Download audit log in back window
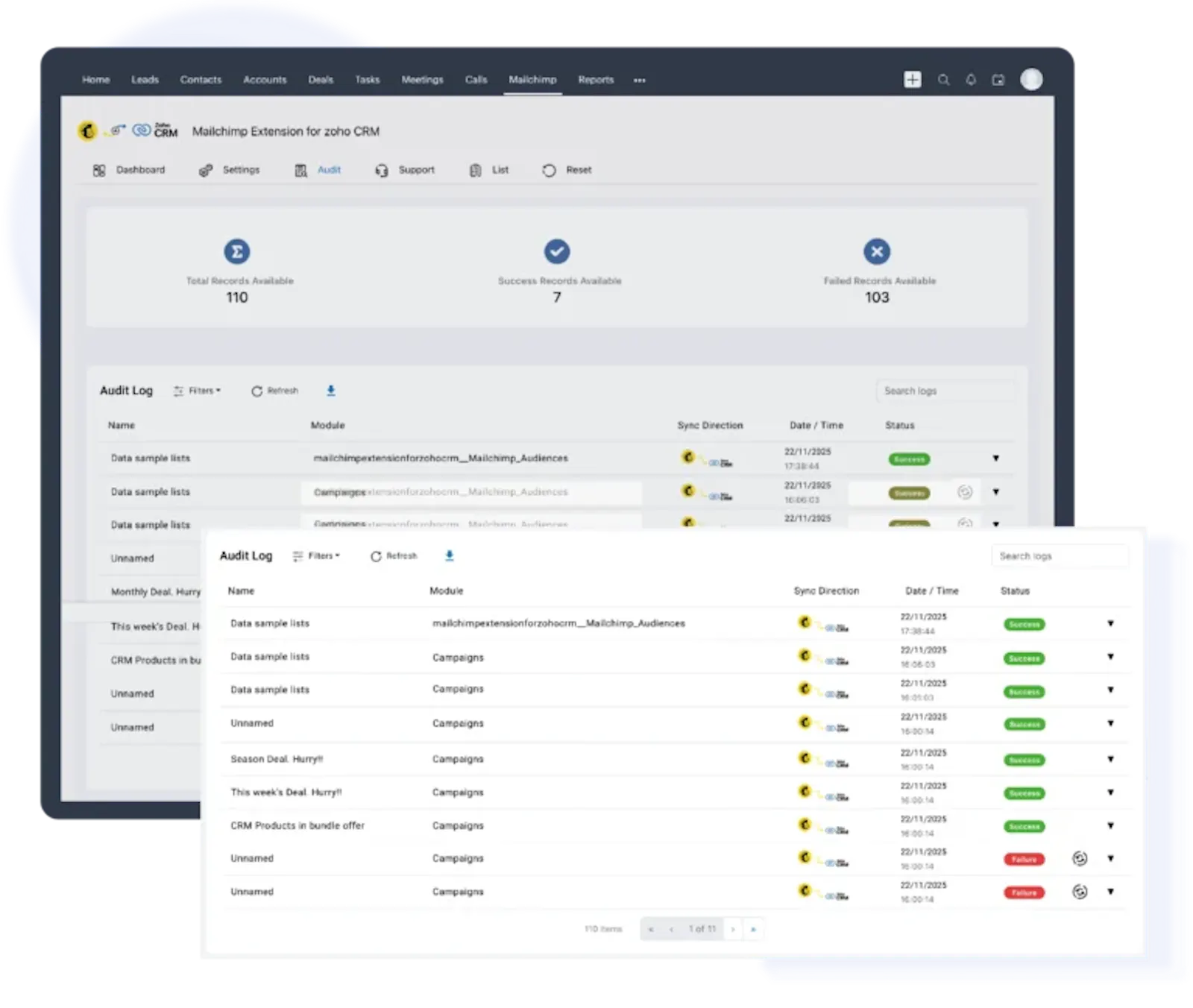Image resolution: width=1193 pixels, height=1008 pixels. coord(330,390)
